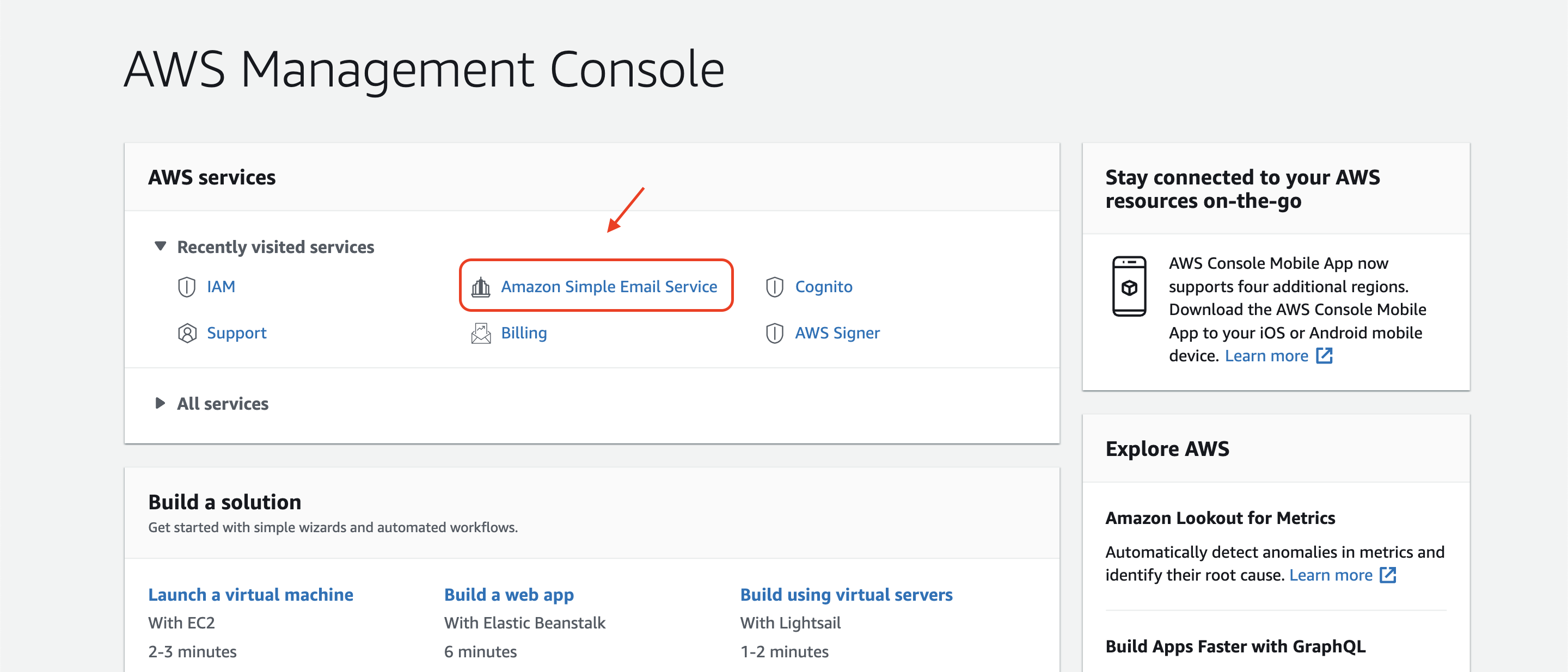Select Build using virtual servers
The image size is (1568, 672).
tap(846, 594)
